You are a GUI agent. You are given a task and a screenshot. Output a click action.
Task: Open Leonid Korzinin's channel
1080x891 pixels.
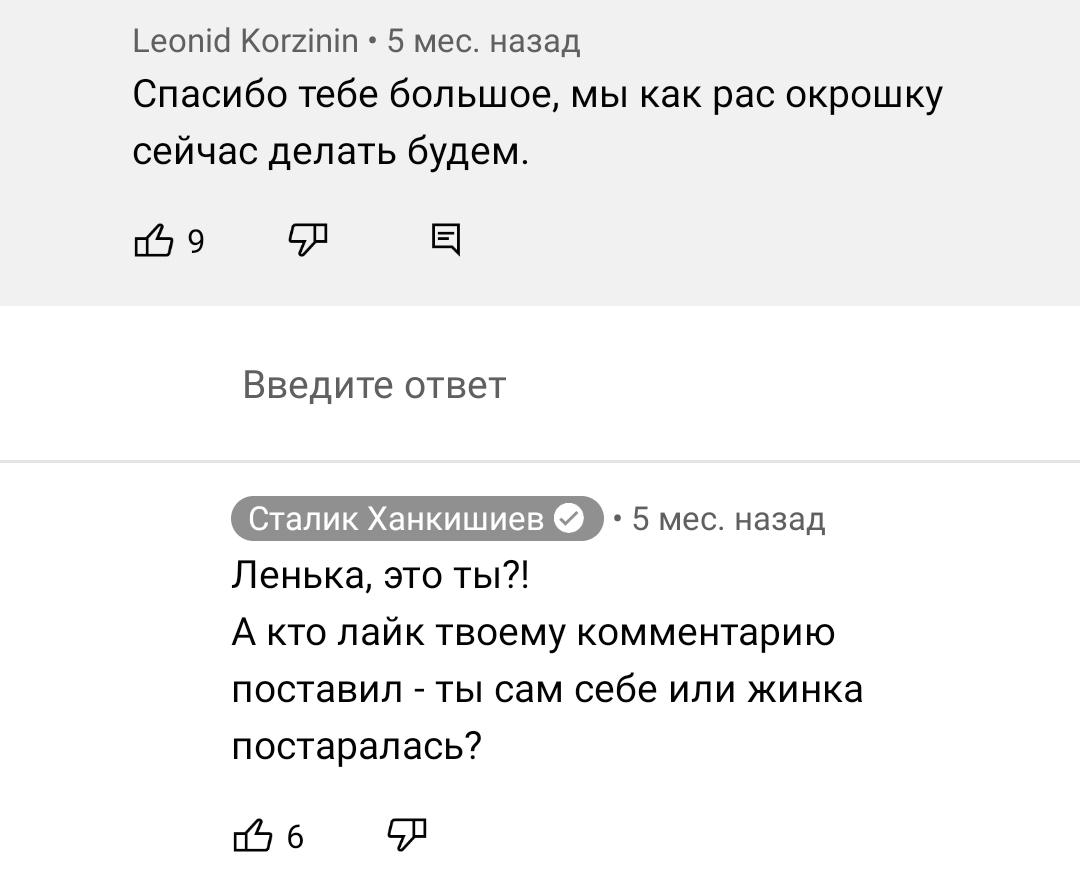click(245, 41)
